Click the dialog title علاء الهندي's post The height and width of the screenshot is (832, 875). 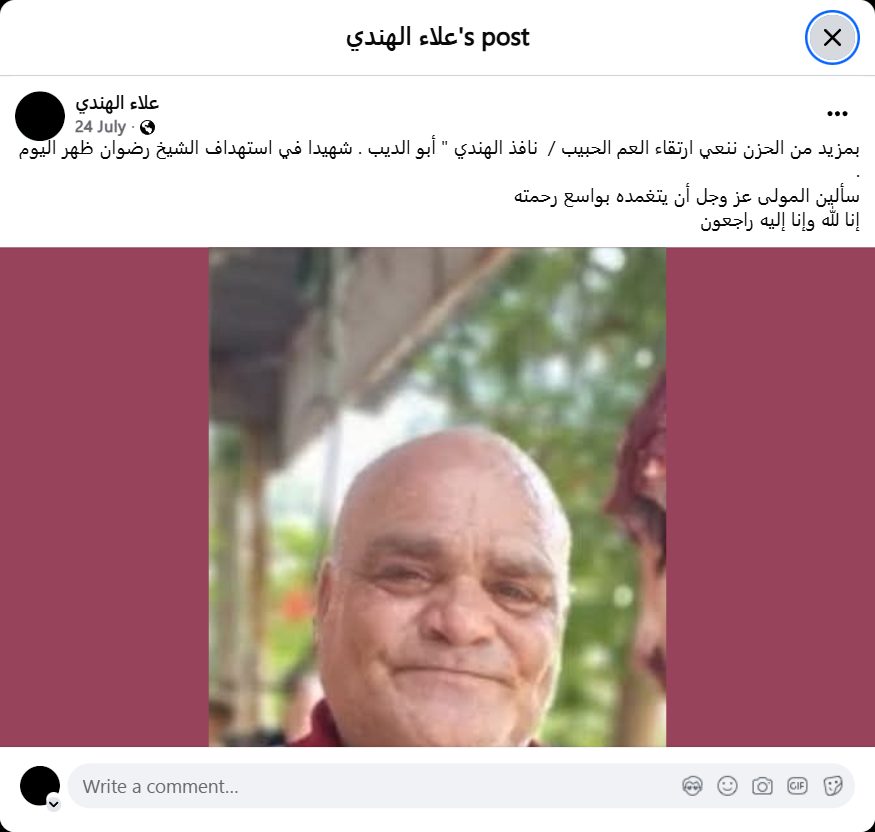437,38
